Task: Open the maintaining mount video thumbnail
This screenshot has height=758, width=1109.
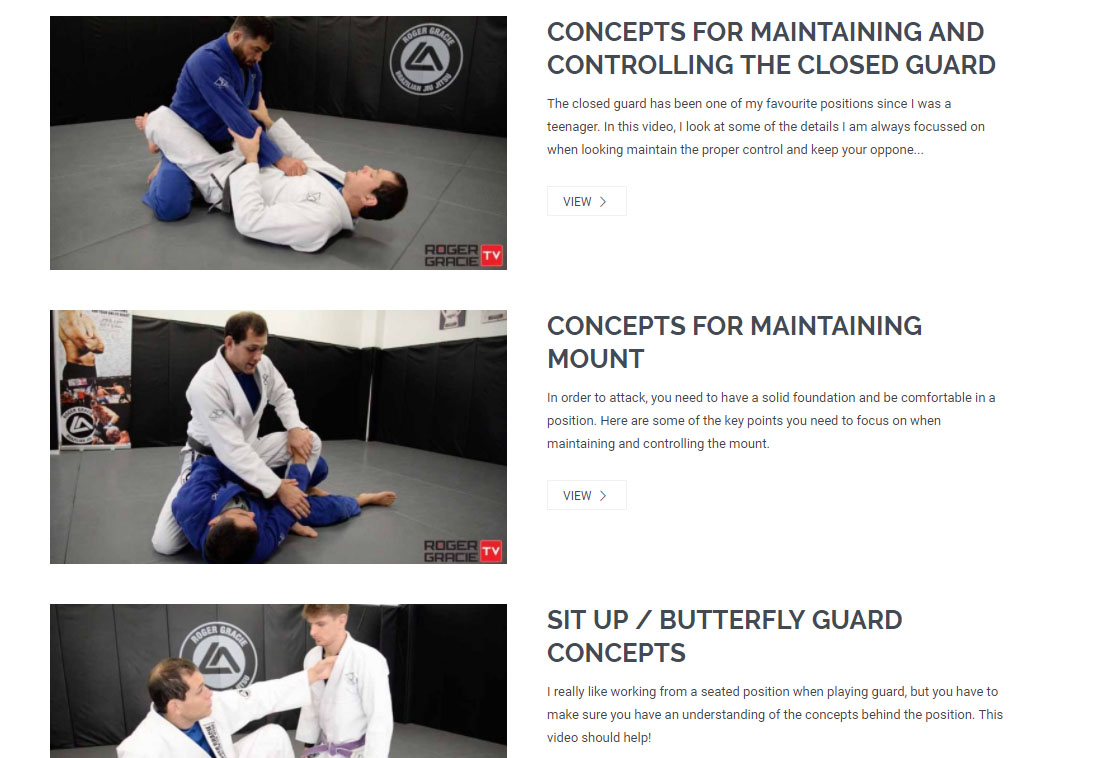Action: pos(278,437)
